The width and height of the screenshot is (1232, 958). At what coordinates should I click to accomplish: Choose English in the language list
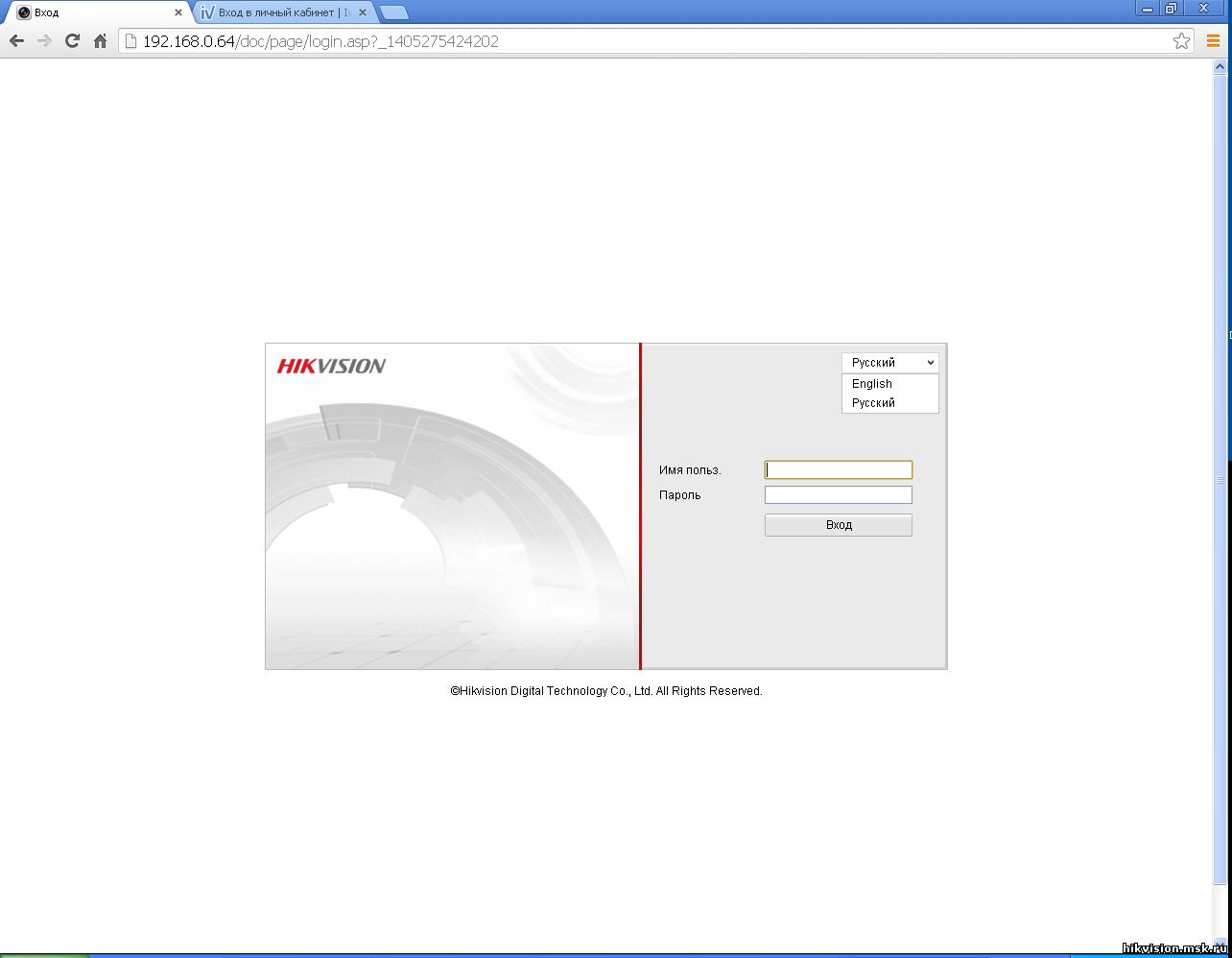(x=889, y=384)
